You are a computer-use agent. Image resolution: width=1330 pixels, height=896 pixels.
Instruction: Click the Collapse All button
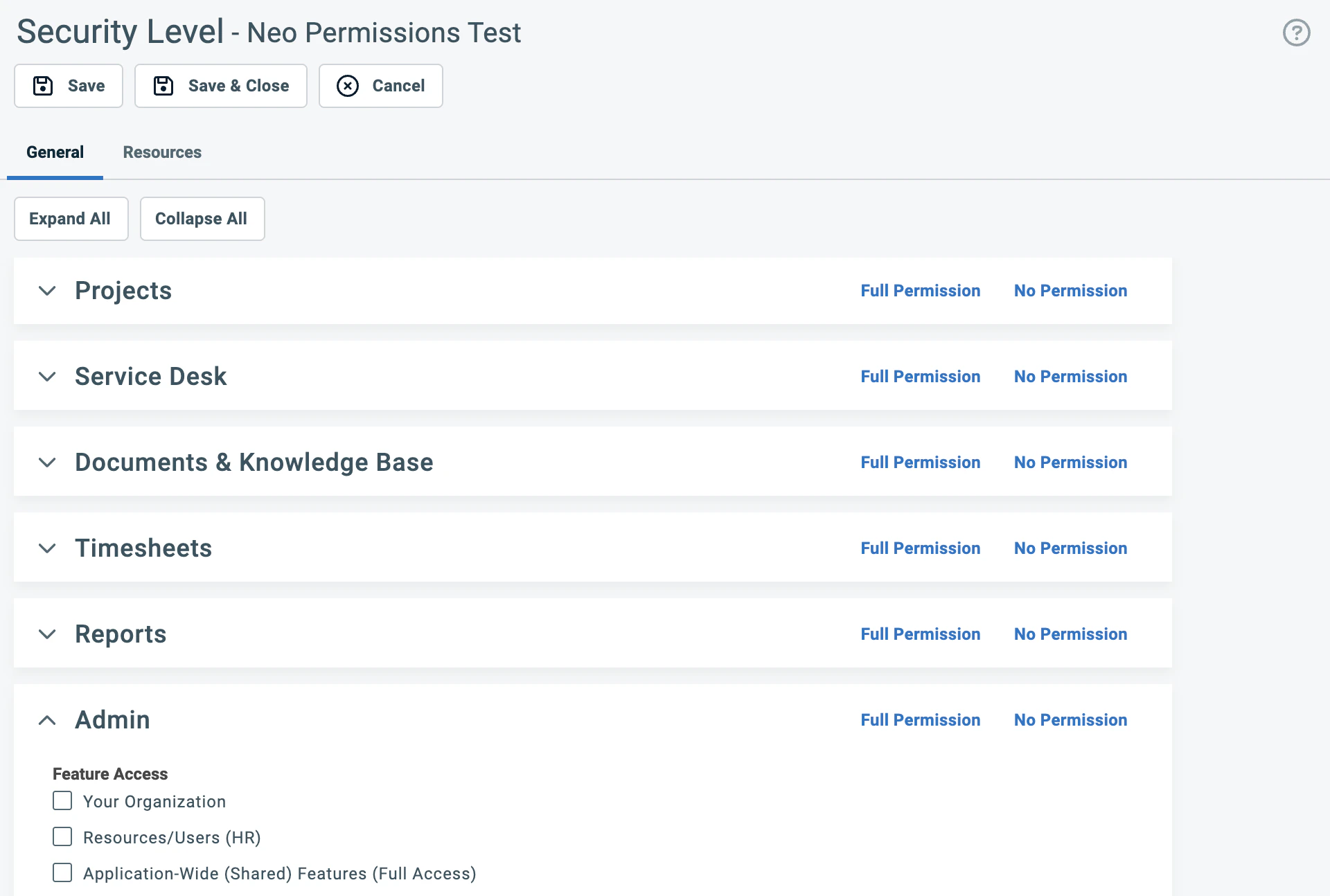(202, 219)
